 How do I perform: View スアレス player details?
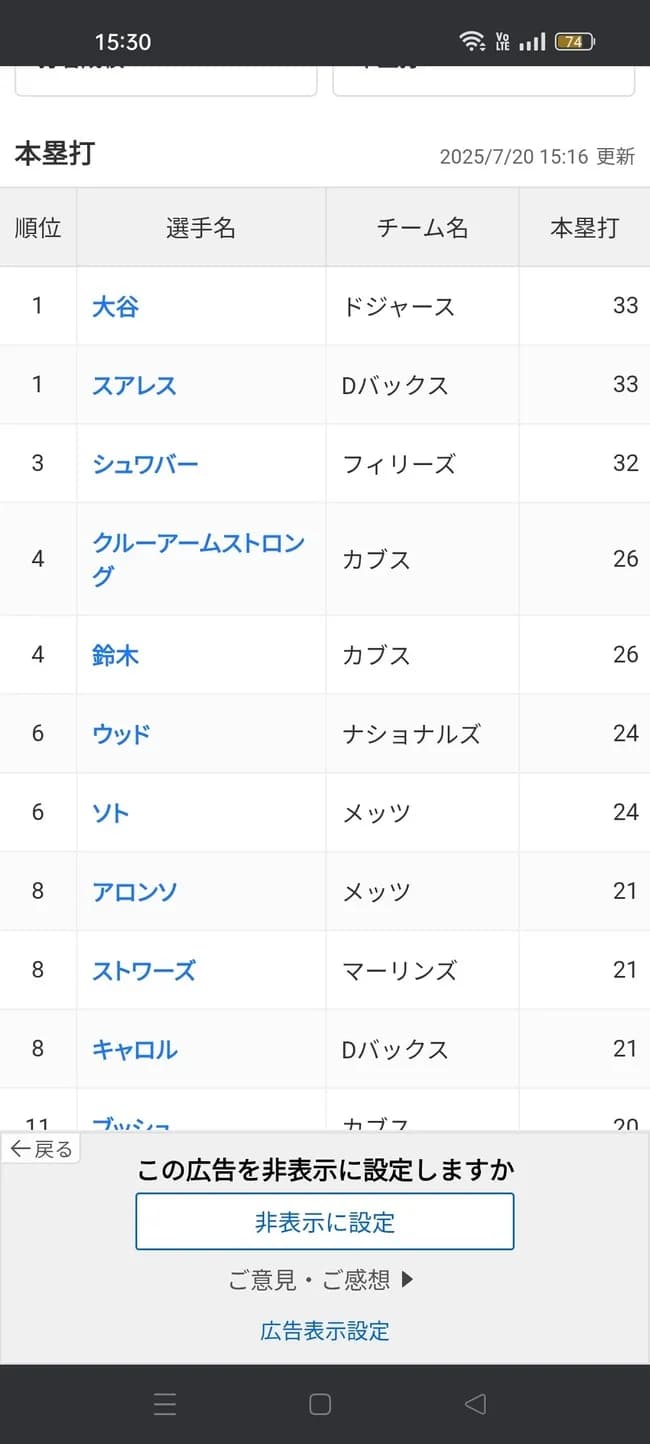coord(133,385)
